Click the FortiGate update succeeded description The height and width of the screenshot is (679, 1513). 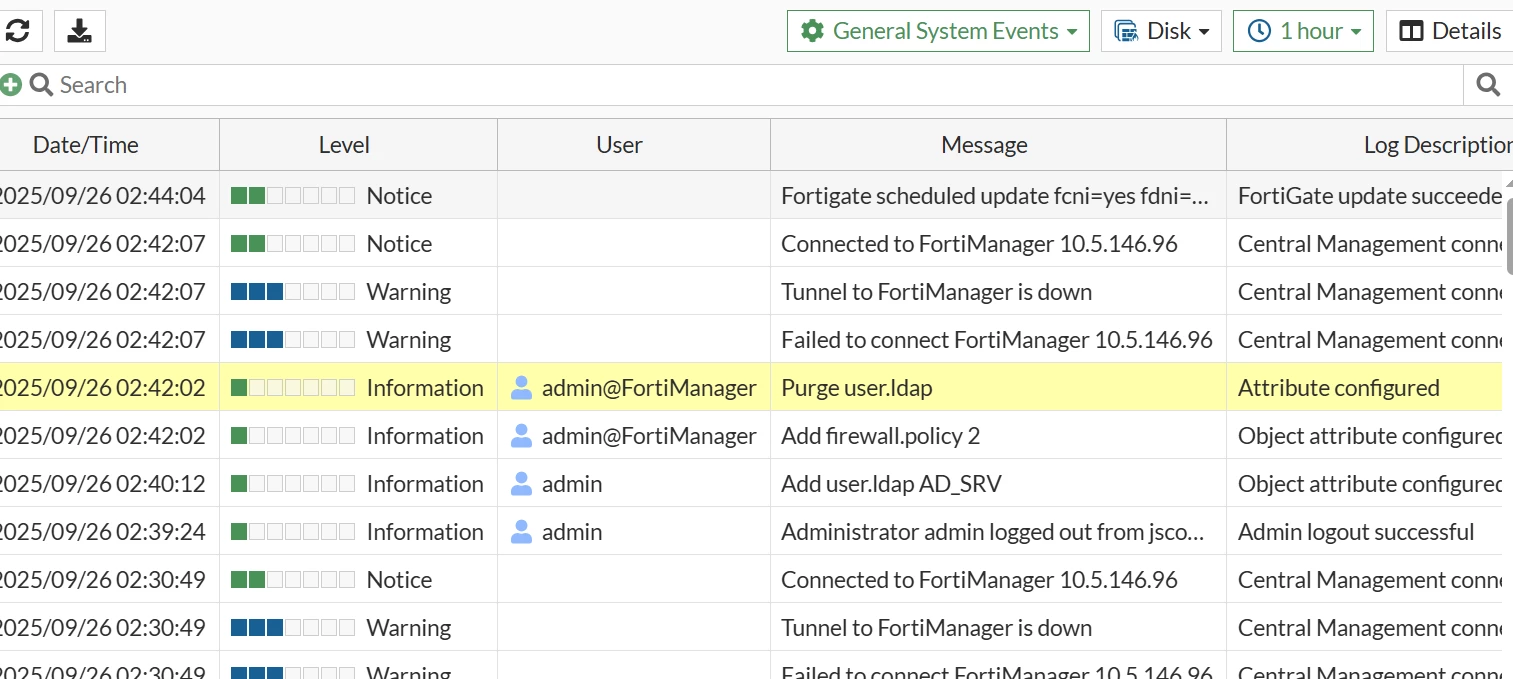1370,196
